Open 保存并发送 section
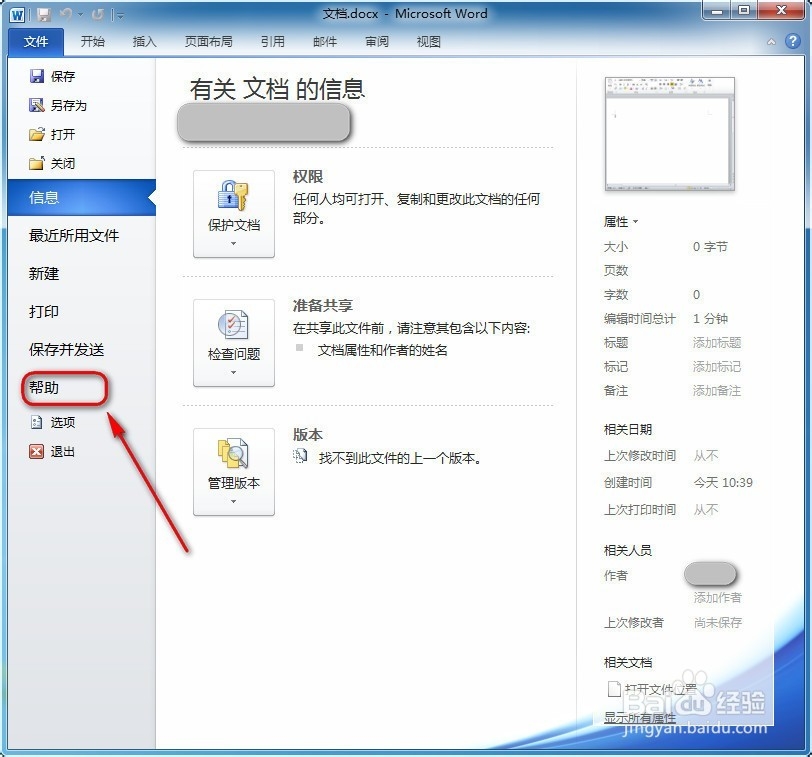 (66, 350)
